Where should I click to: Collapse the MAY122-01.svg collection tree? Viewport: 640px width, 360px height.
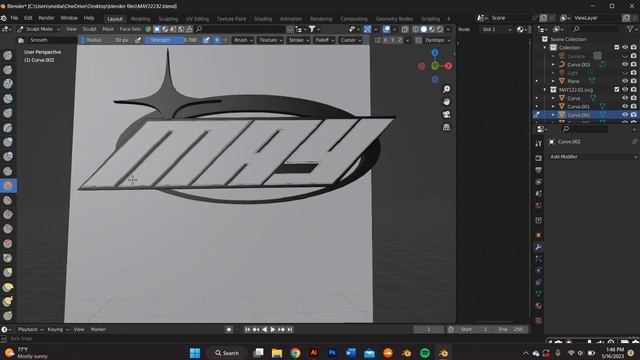545,90
